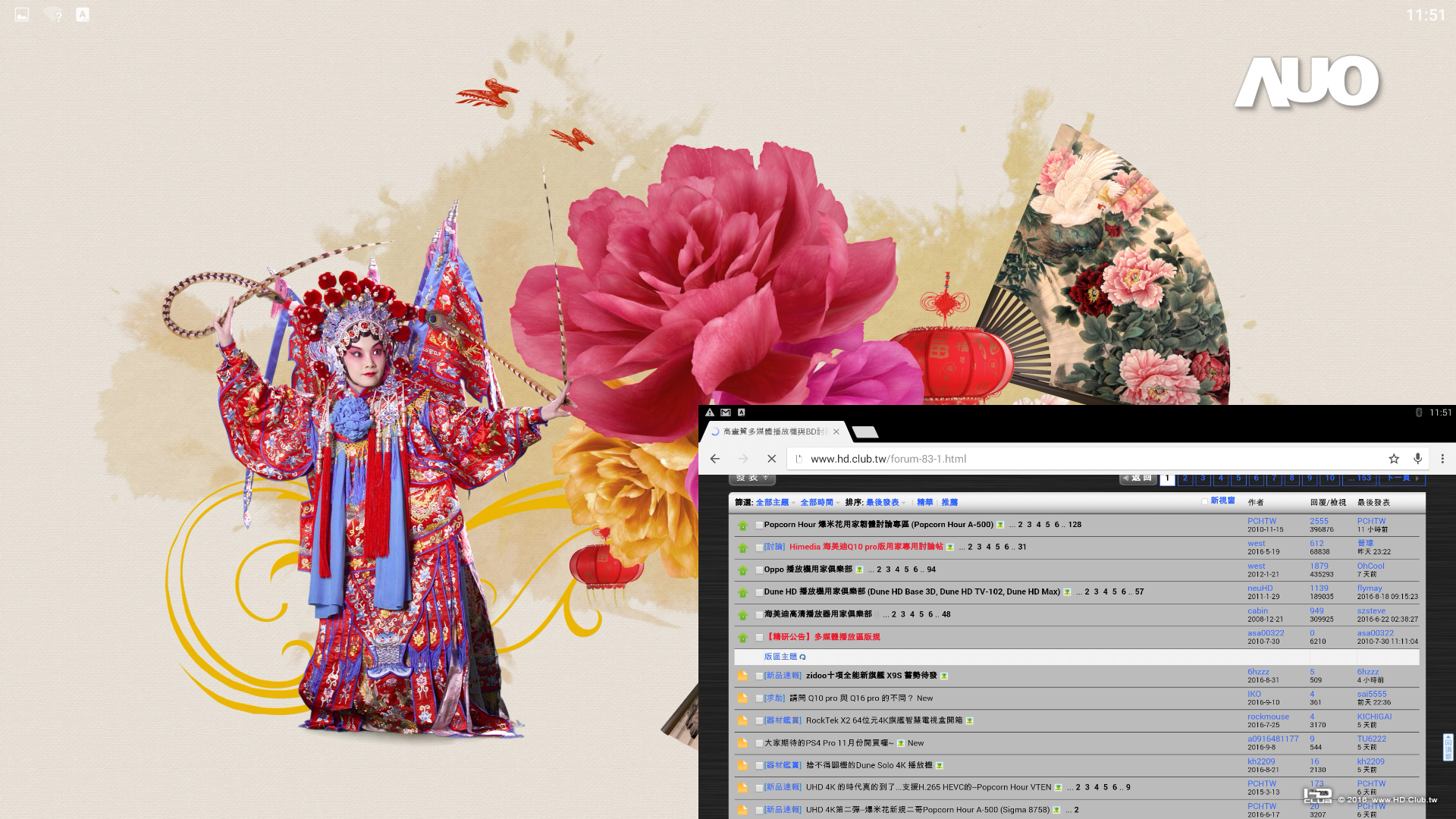Open new tab button in tab strip
1456x819 pixels.
pyautogui.click(x=864, y=432)
